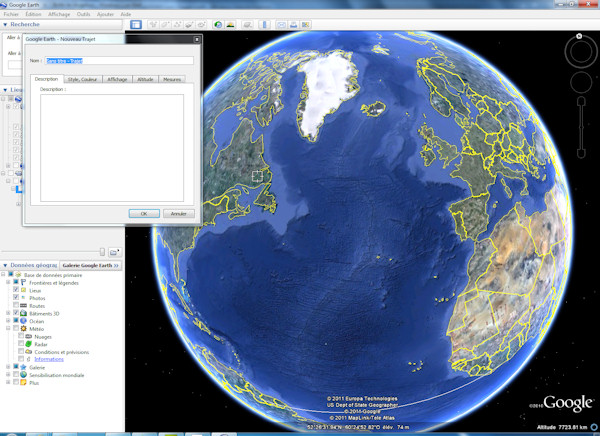Viewport: 600px width, 436px height.
Task: Toggle the sunlight toolbar icon
Action: point(230,25)
